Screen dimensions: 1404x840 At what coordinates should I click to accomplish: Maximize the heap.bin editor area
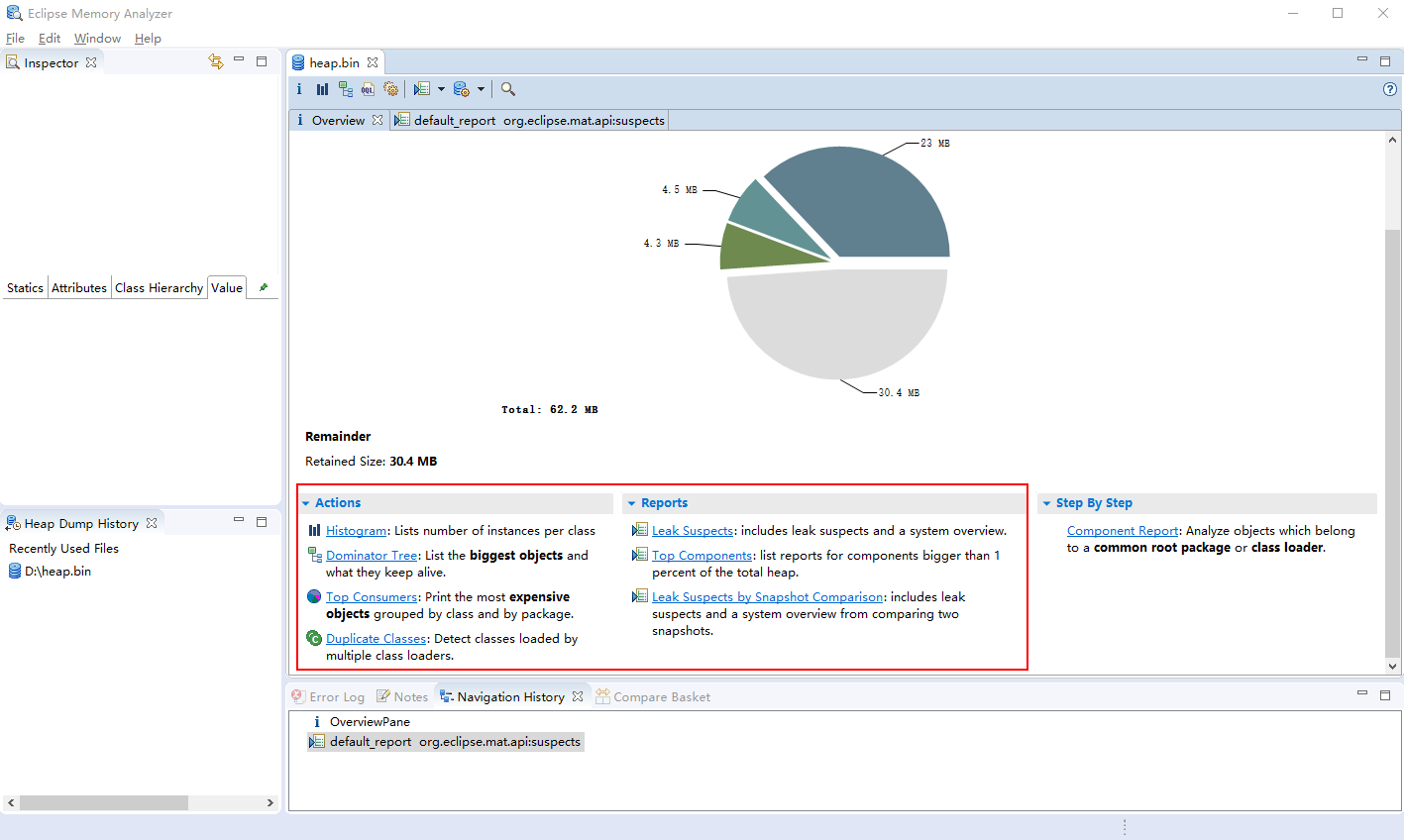click(1385, 61)
